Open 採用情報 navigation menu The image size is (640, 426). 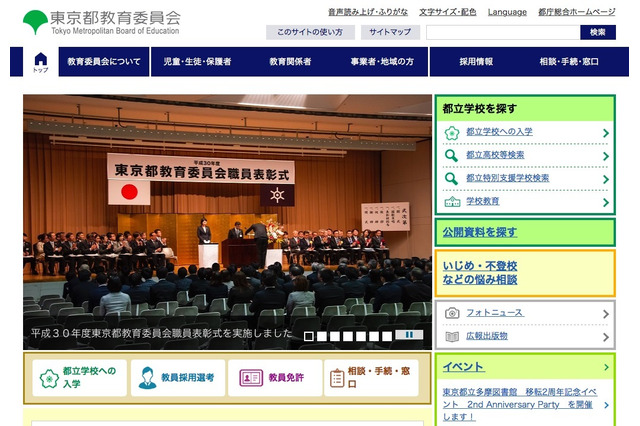(476, 62)
